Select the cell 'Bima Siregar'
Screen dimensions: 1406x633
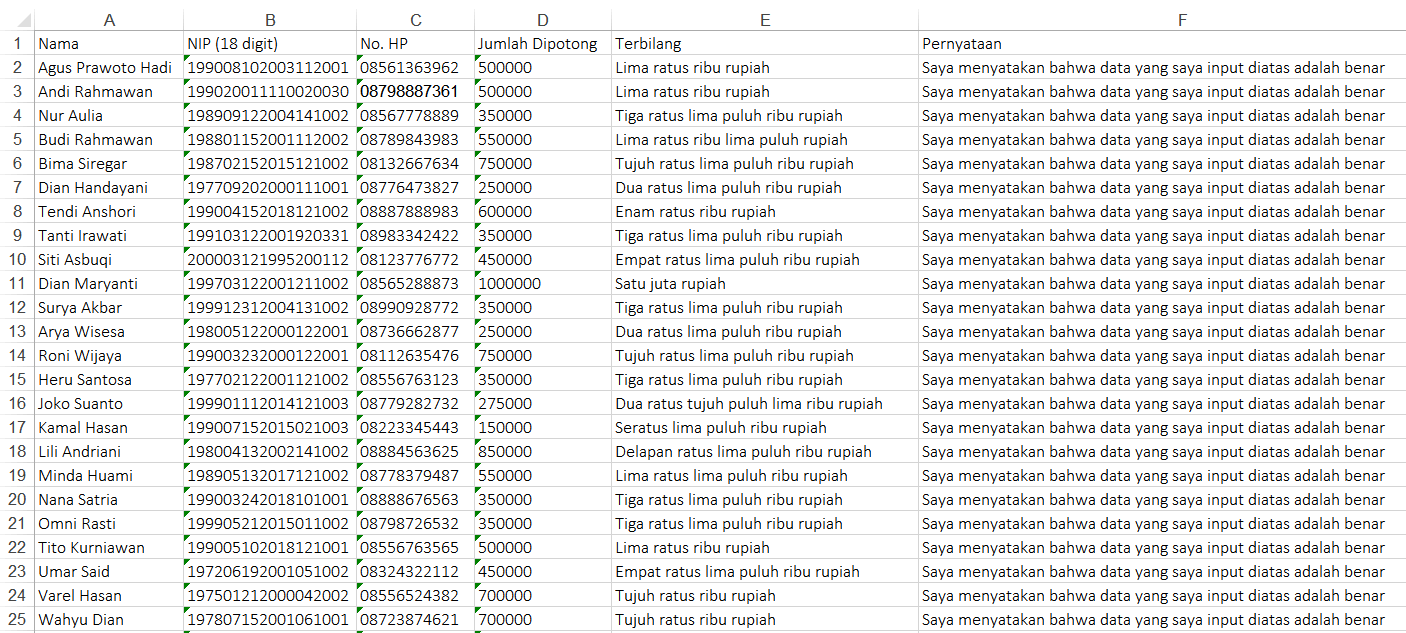(x=109, y=164)
